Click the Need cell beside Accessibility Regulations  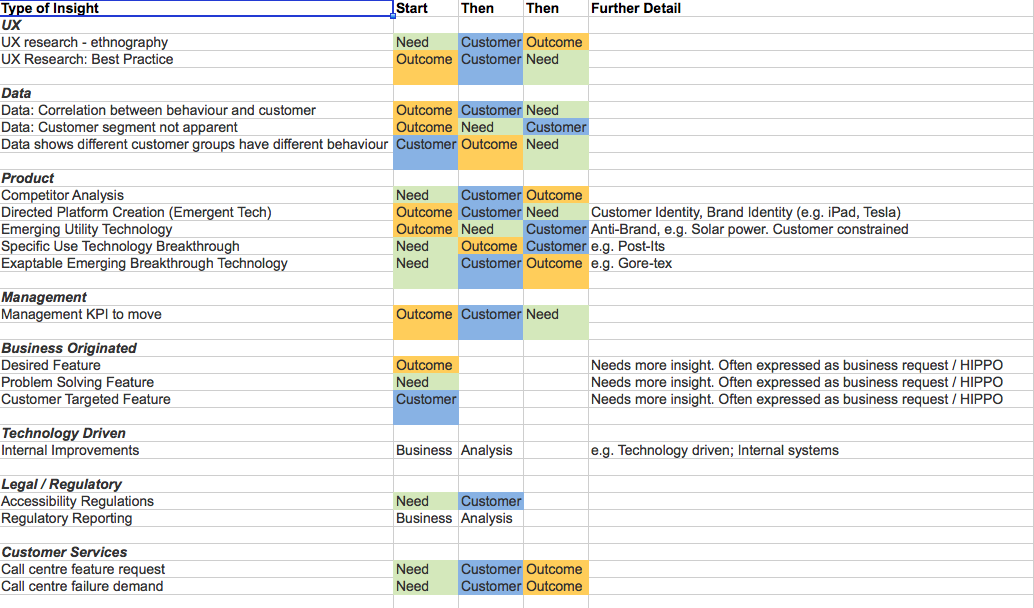coord(425,501)
